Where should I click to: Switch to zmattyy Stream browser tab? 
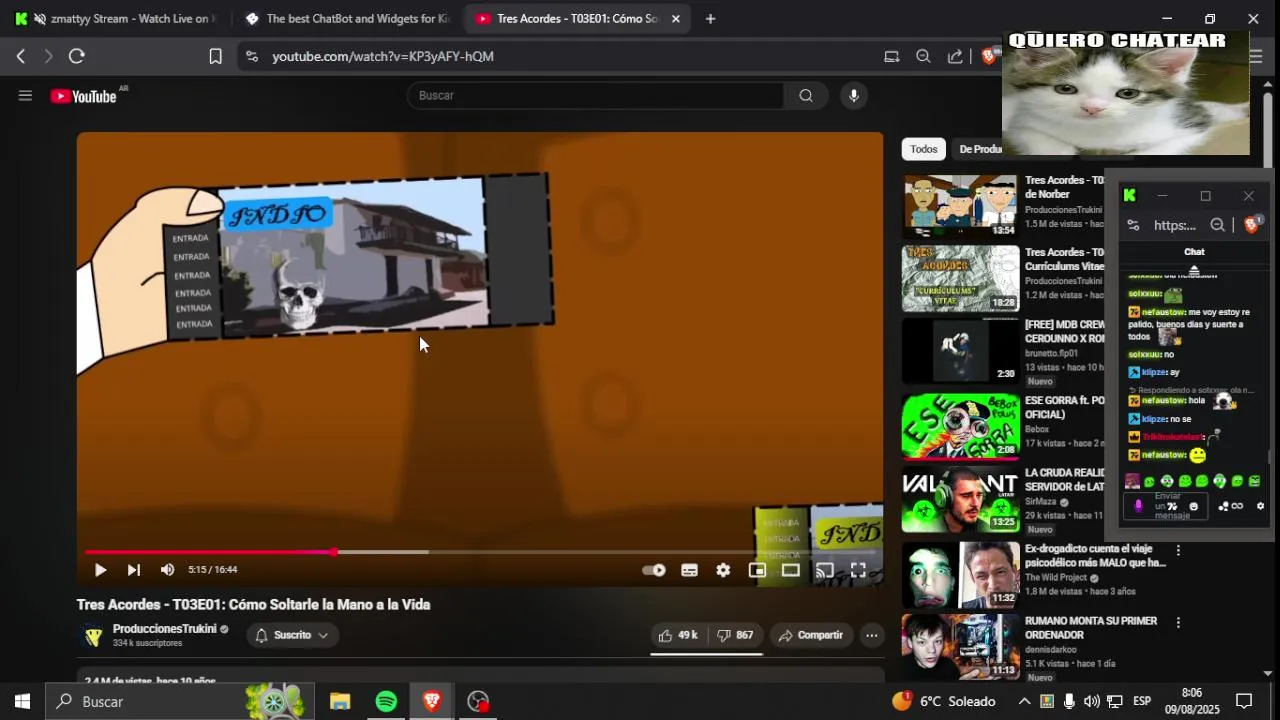click(120, 19)
